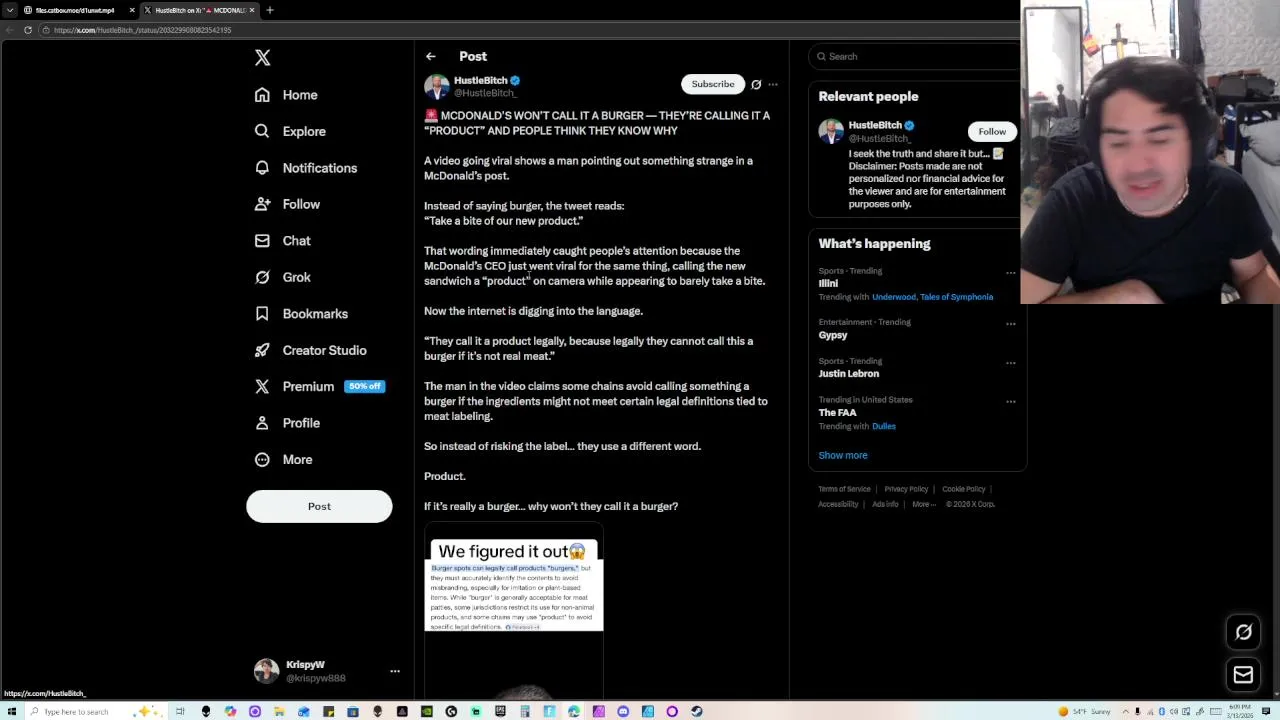Viewport: 1280px width, 720px height.
Task: Expand the footer More menu
Action: pyautogui.click(x=924, y=504)
